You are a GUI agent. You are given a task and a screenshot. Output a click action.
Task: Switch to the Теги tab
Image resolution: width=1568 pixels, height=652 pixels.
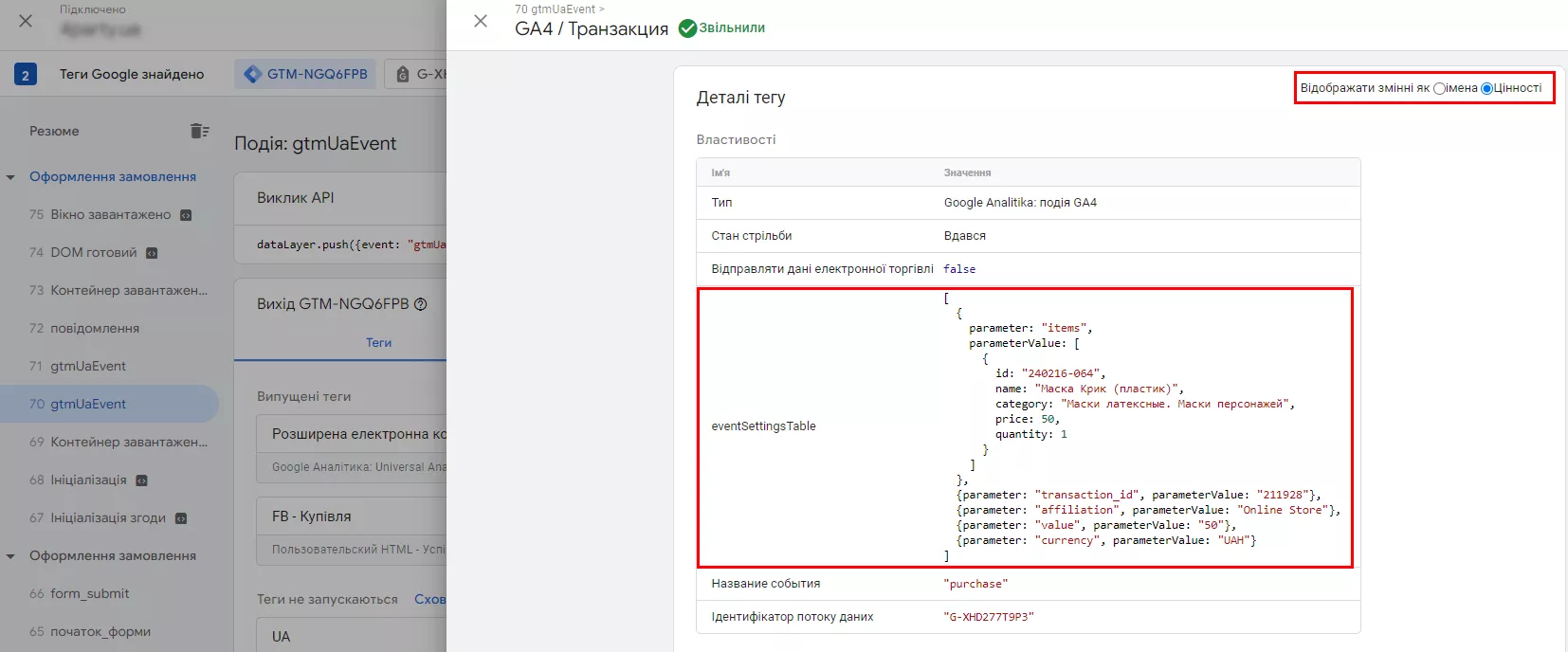coord(378,342)
